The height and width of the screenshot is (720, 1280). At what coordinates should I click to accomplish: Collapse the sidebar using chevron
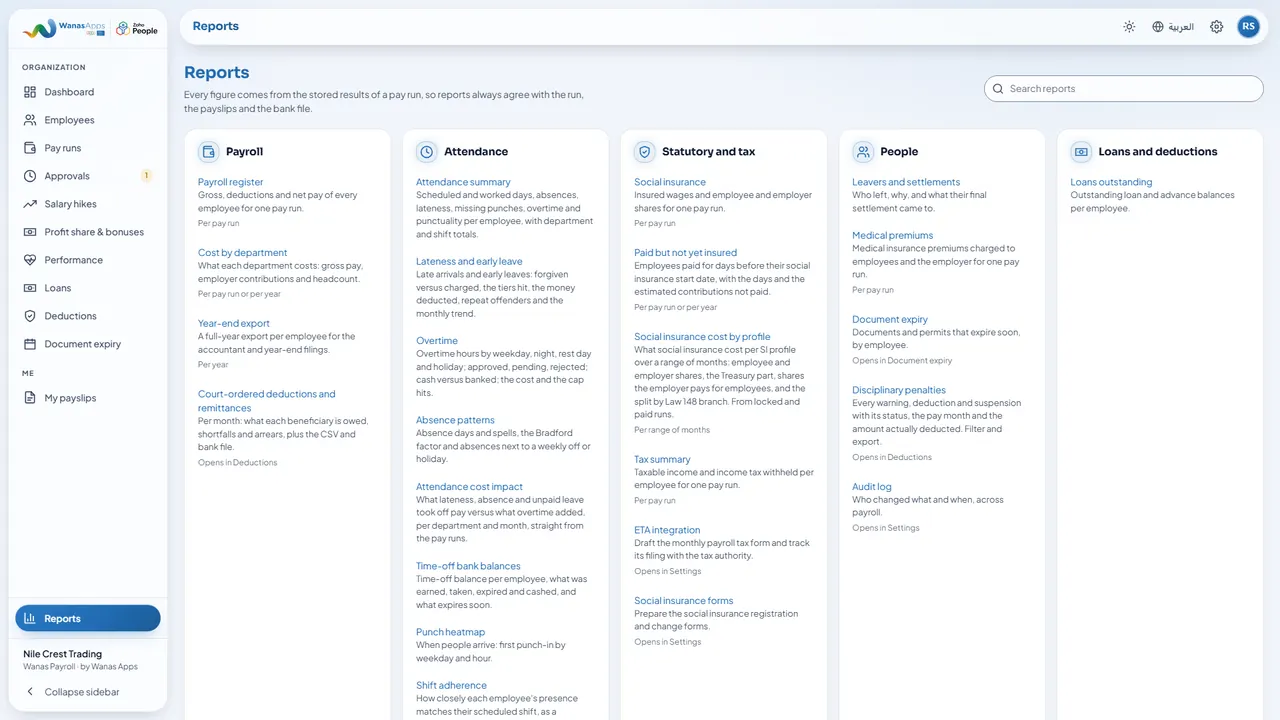[30, 692]
